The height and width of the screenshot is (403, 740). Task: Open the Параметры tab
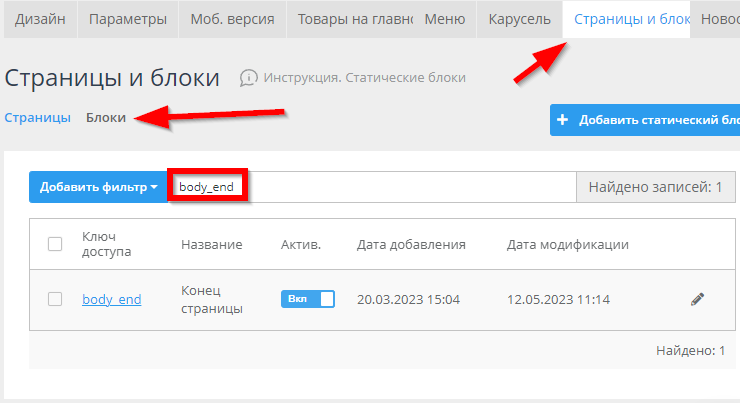point(129,20)
